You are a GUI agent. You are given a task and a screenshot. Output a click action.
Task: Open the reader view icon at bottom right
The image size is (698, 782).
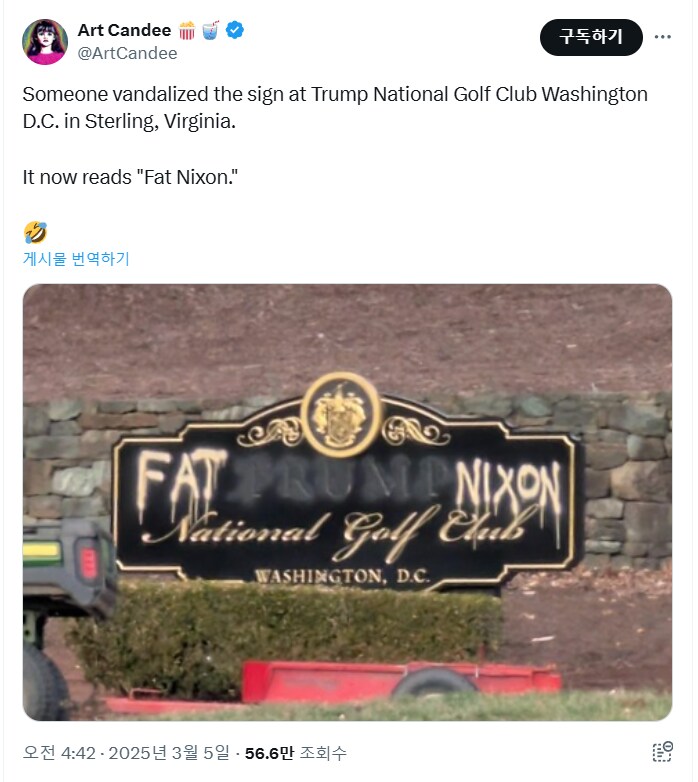point(663,752)
